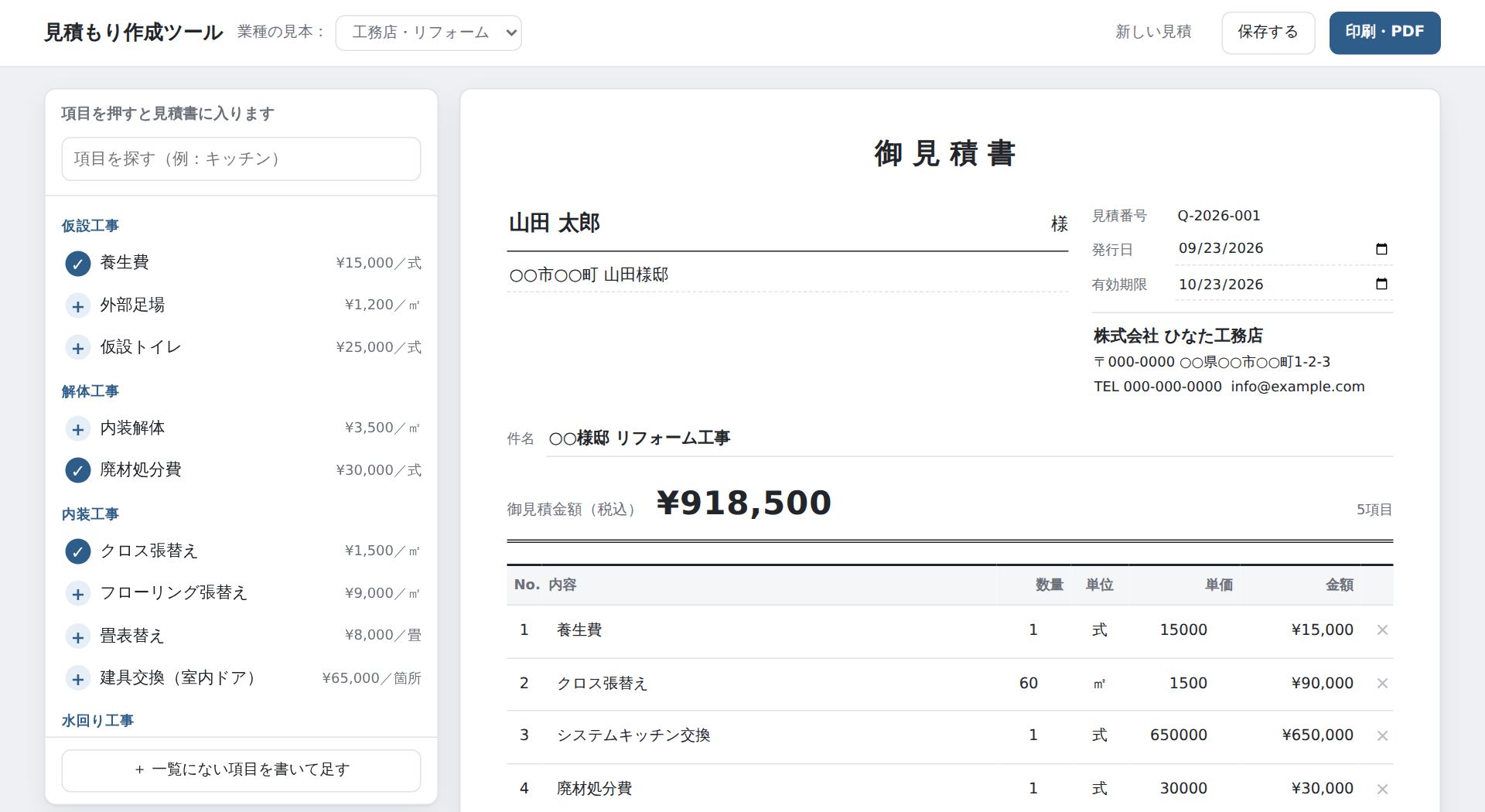
Task: Click the 内装工事 category heading
Action: tap(90, 515)
